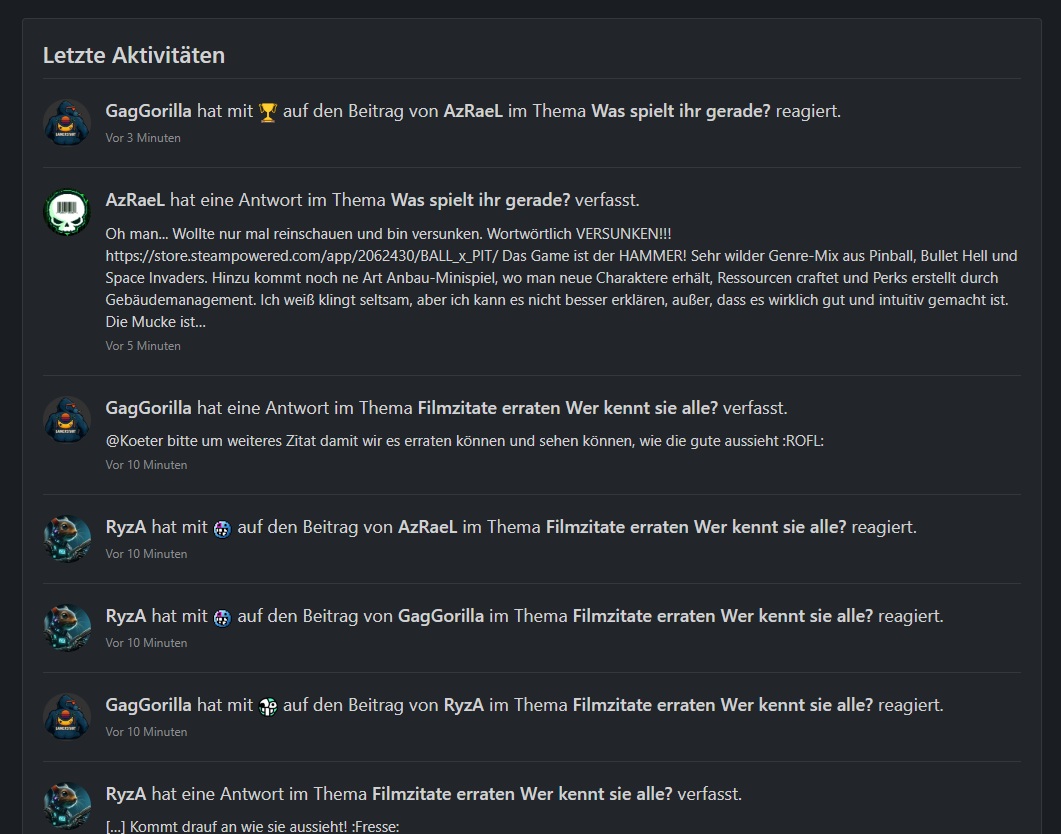Click the trophy reaction emoji
The image size is (1061, 834).
pos(268,112)
